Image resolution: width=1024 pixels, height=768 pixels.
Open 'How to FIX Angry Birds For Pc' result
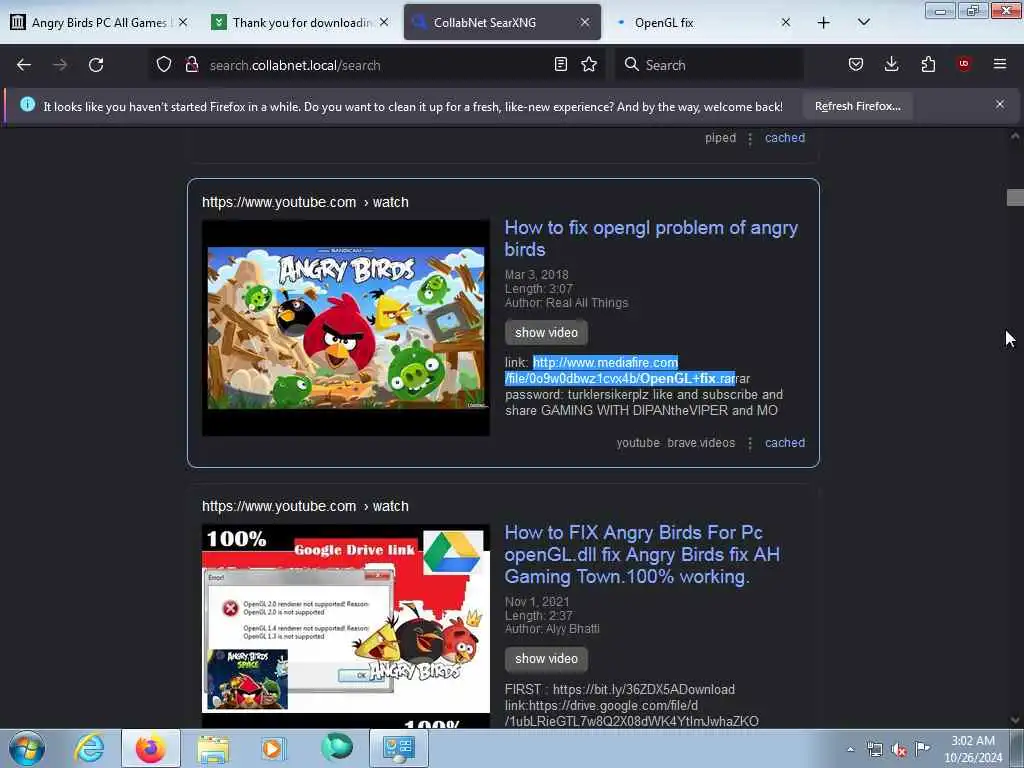pos(642,554)
